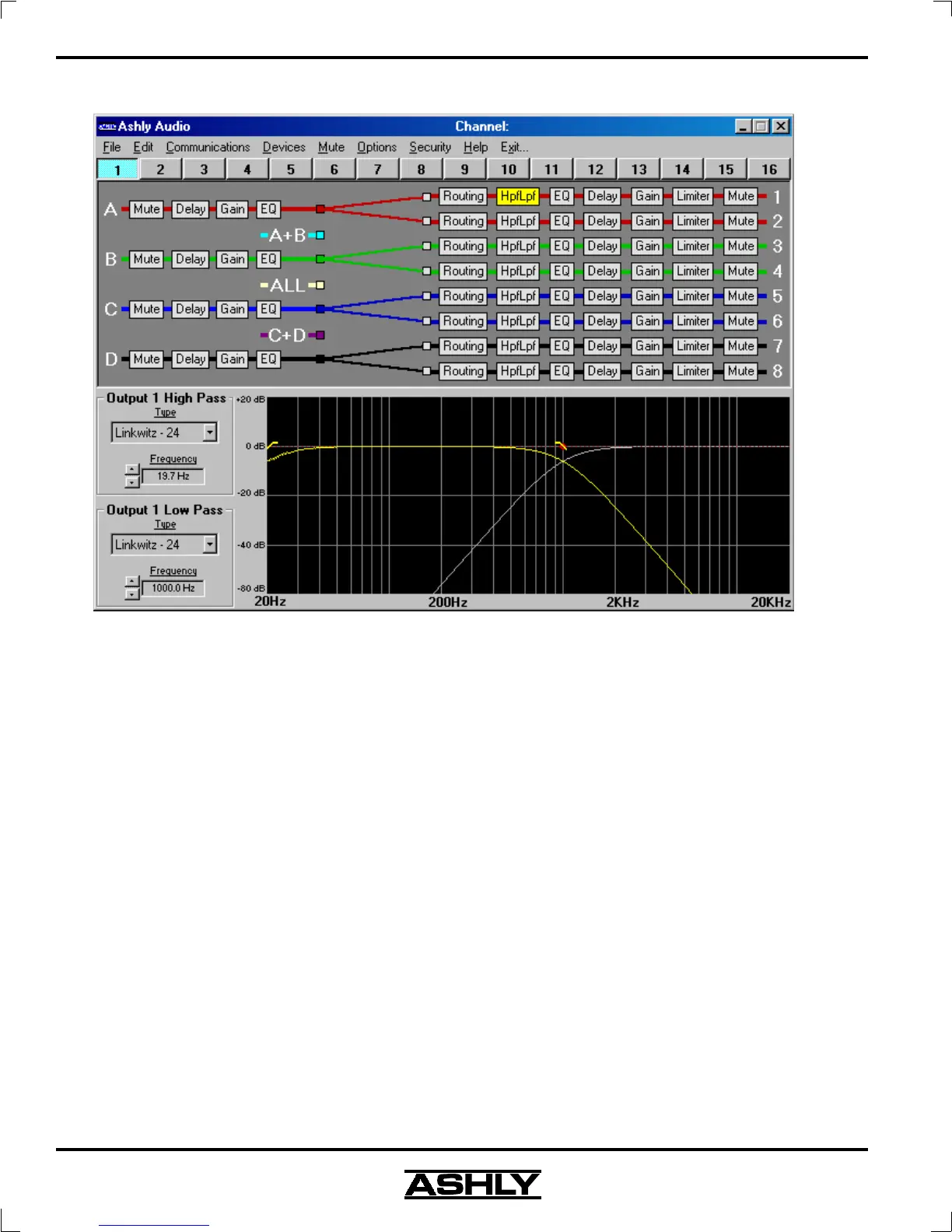Toggle Mute on output 3
This screenshot has width=952, height=1232.
[741, 247]
